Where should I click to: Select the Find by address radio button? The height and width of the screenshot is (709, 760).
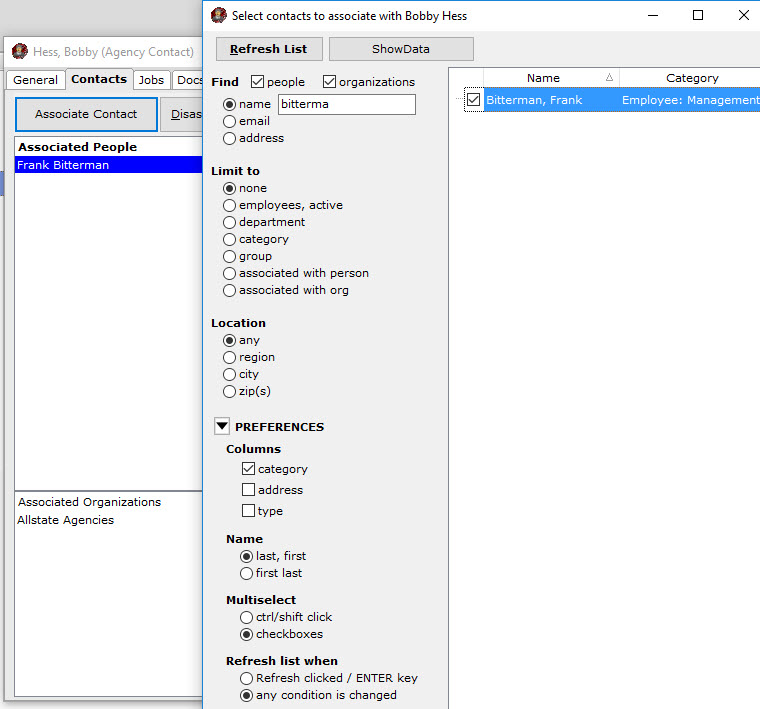229,138
